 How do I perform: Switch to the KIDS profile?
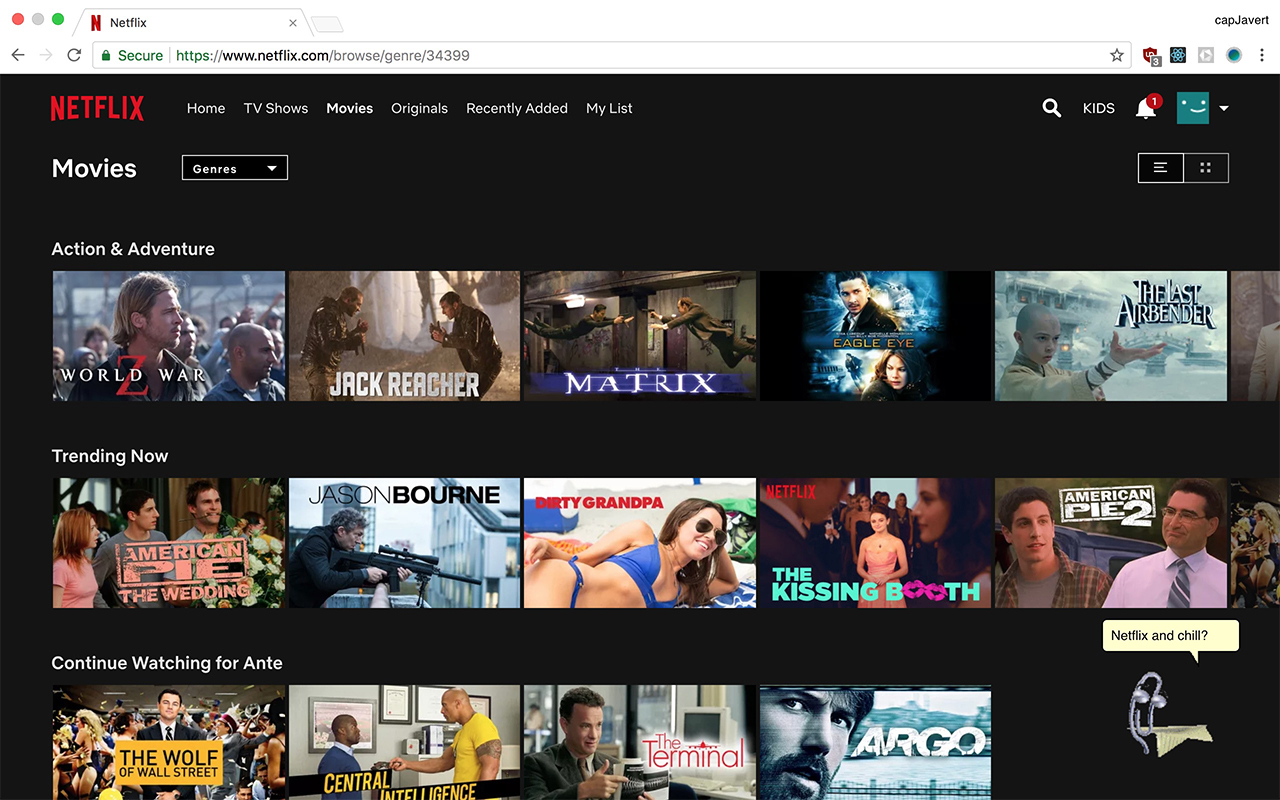tap(1098, 108)
